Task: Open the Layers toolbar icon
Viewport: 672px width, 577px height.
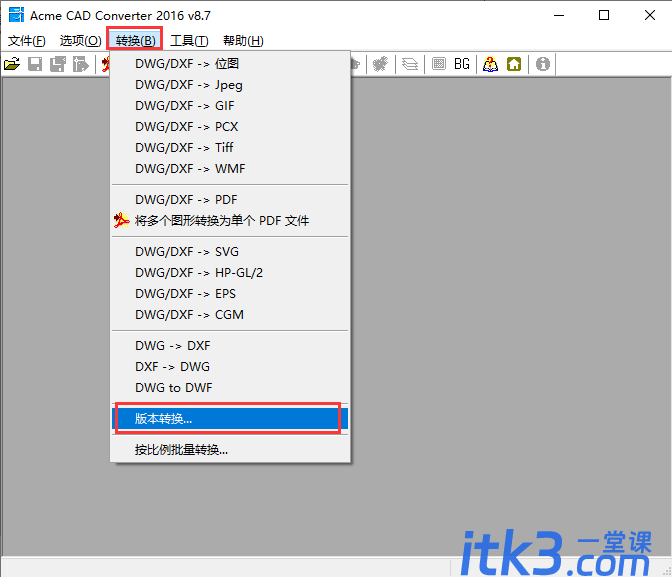Action: pyautogui.click(x=410, y=64)
